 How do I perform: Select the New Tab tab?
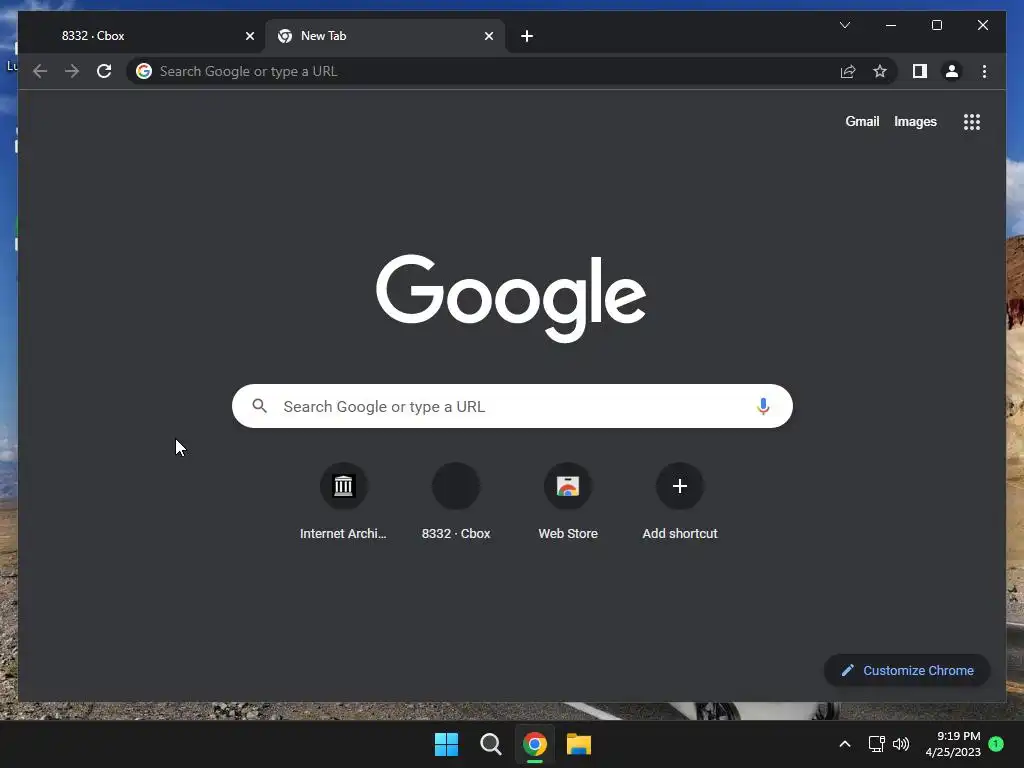(x=385, y=36)
